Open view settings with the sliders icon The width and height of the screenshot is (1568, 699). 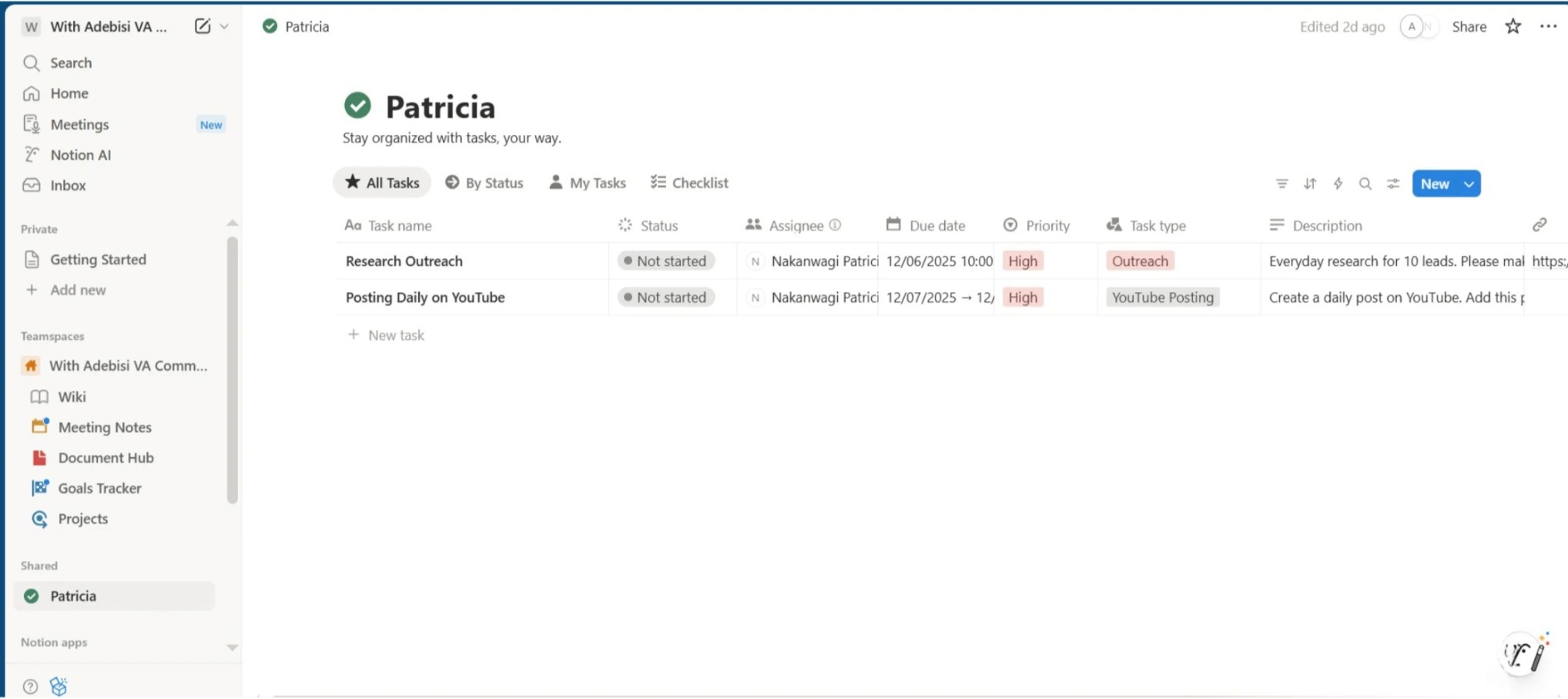pyautogui.click(x=1392, y=183)
